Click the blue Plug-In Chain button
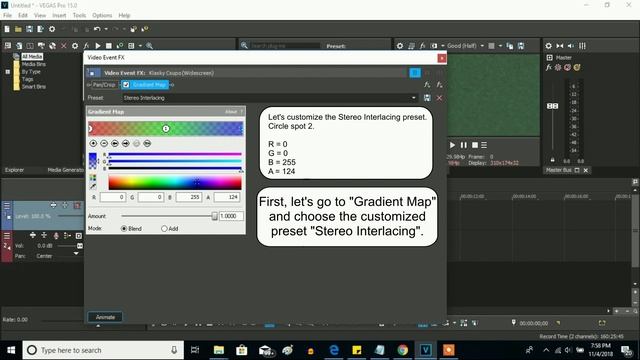 tap(415, 73)
